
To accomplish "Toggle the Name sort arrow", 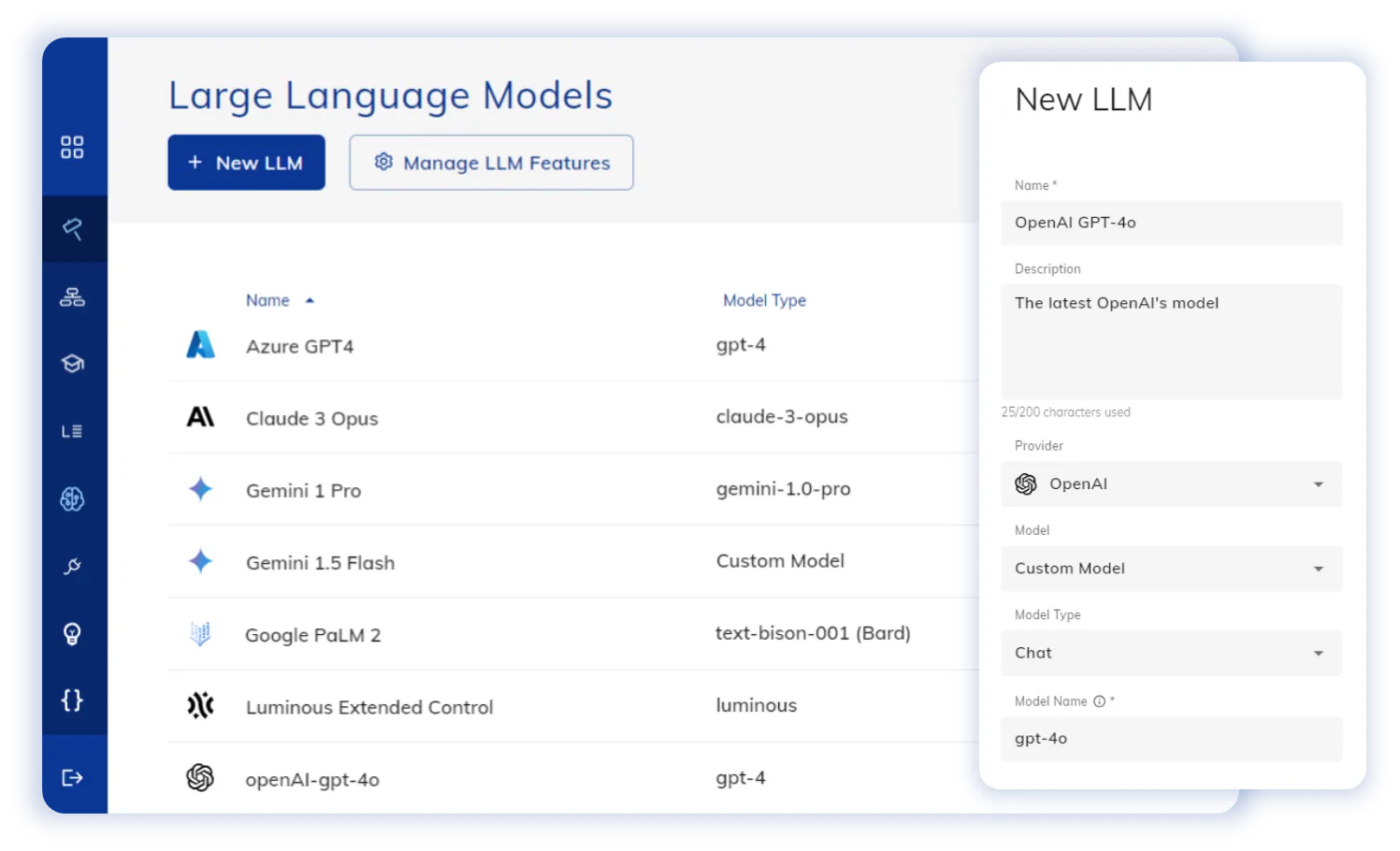I will pyautogui.click(x=310, y=301).
